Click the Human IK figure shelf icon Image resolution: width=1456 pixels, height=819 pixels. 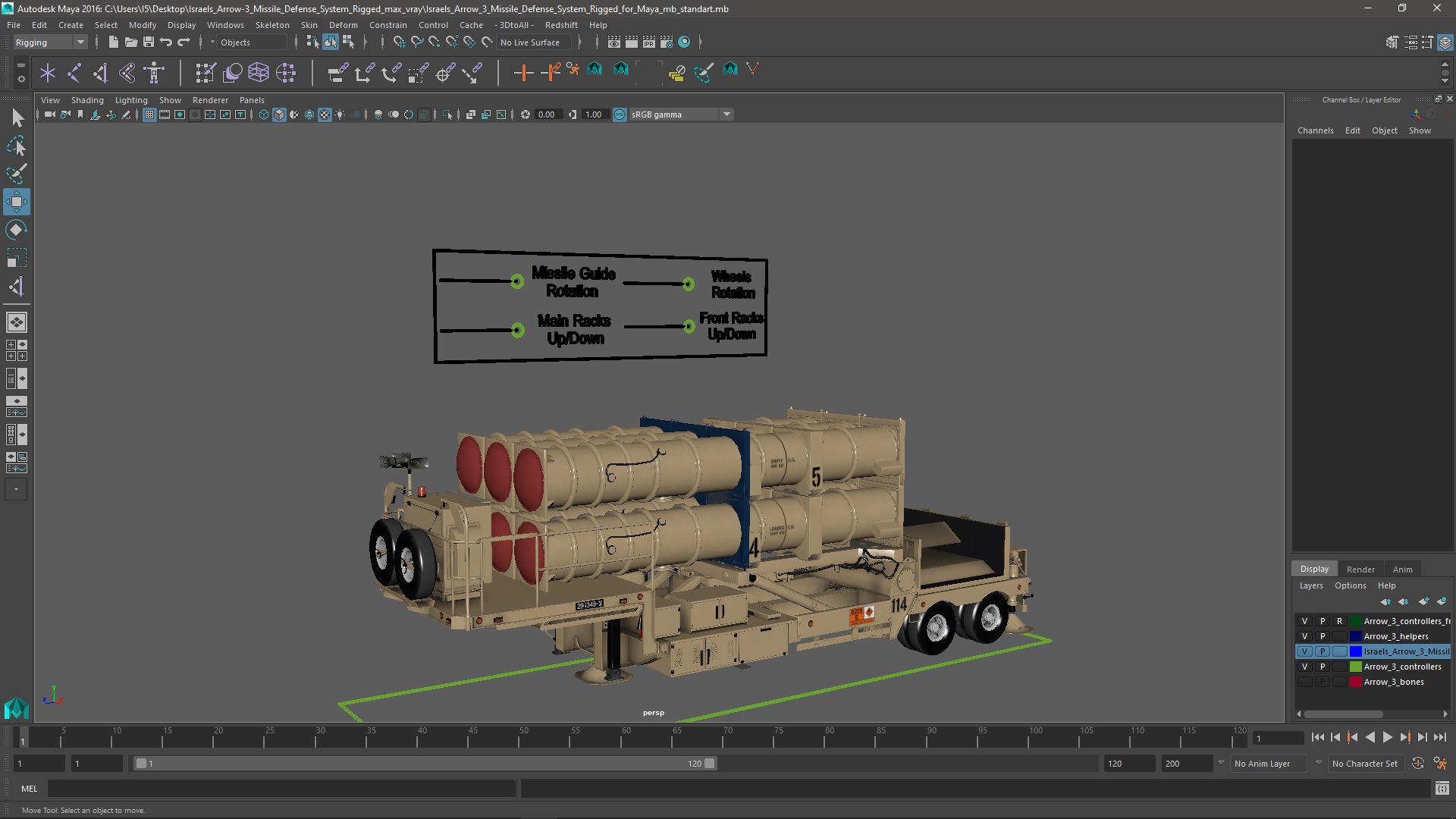[154, 73]
